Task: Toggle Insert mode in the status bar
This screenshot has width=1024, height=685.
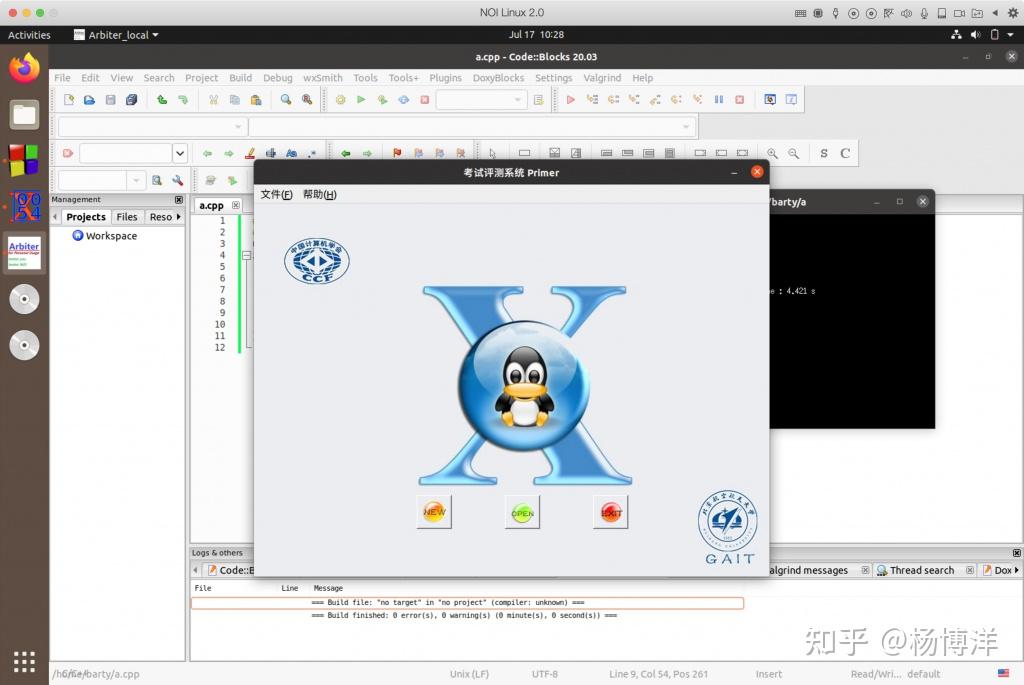Action: (768, 673)
